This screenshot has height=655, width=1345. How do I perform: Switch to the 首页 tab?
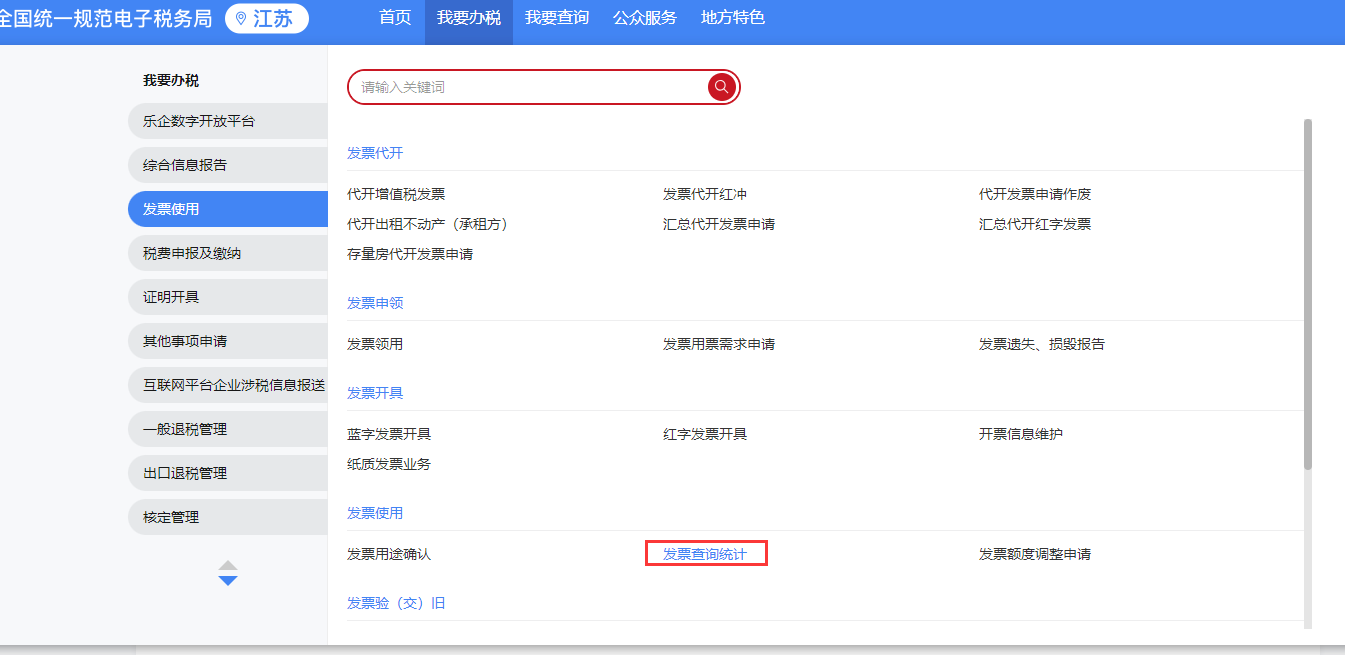(x=395, y=18)
